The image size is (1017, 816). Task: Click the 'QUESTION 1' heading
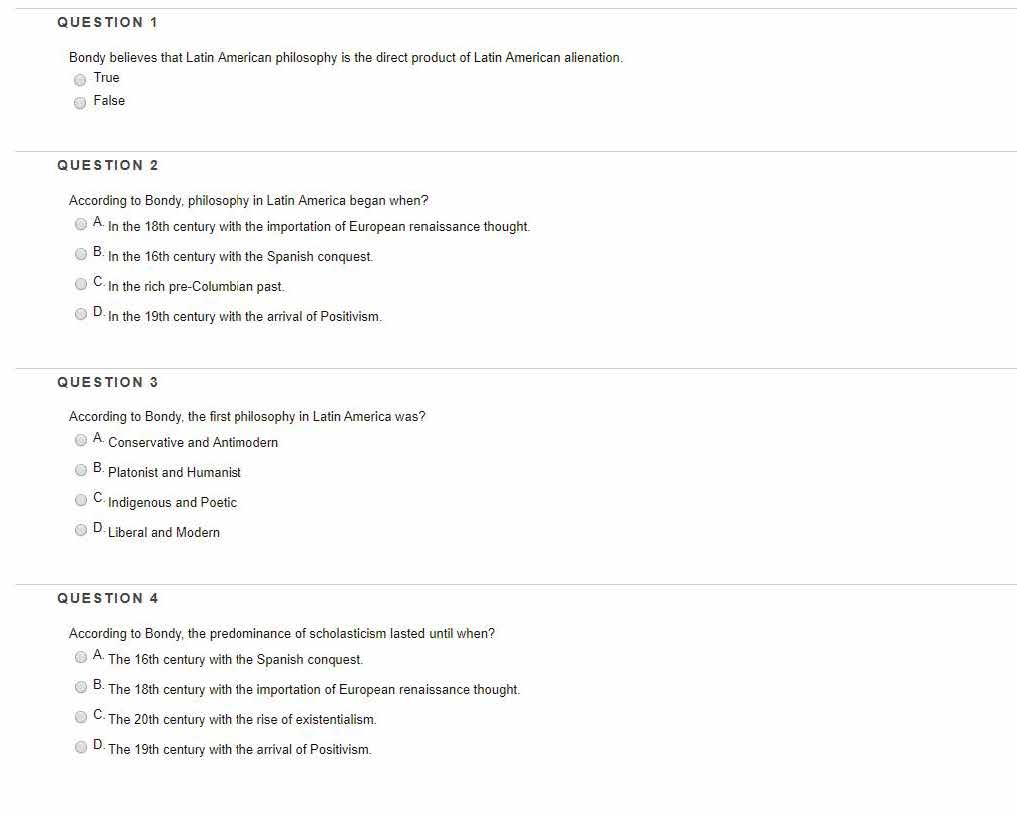pyautogui.click(x=107, y=22)
